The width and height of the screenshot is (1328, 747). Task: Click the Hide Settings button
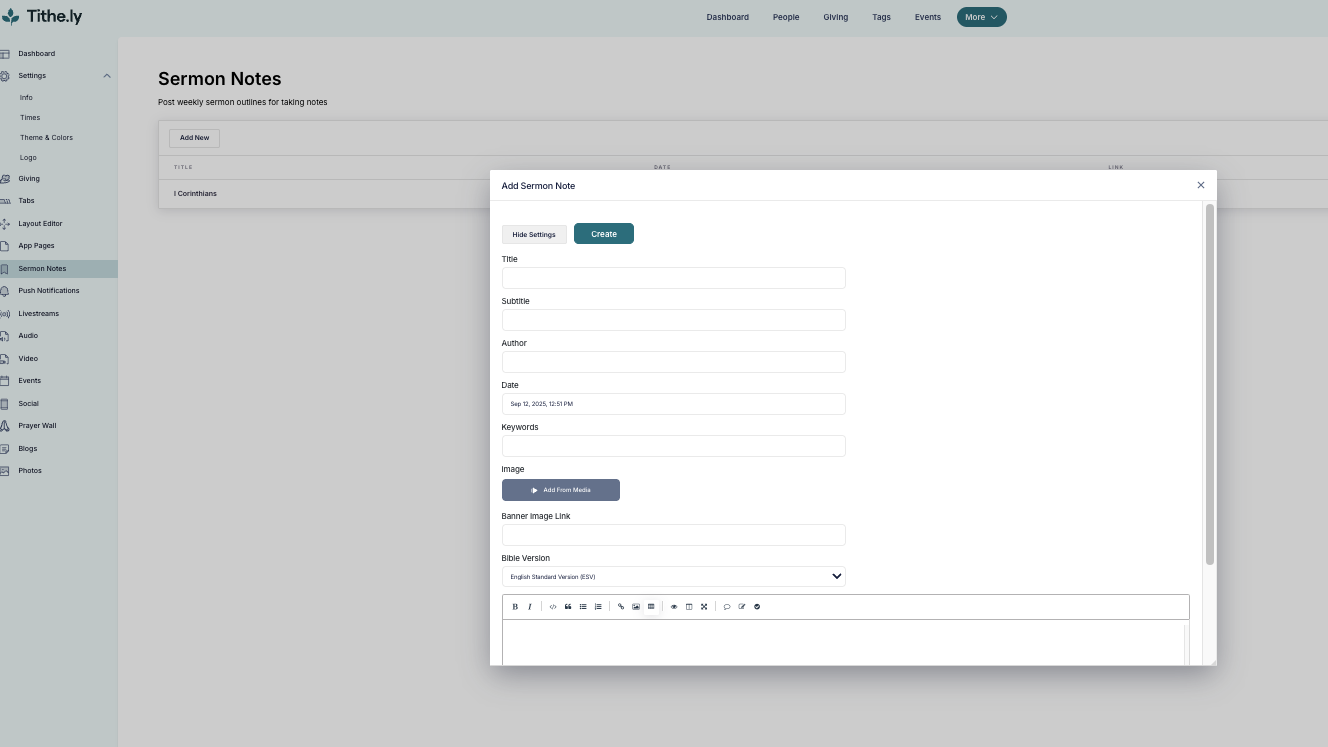click(x=534, y=234)
